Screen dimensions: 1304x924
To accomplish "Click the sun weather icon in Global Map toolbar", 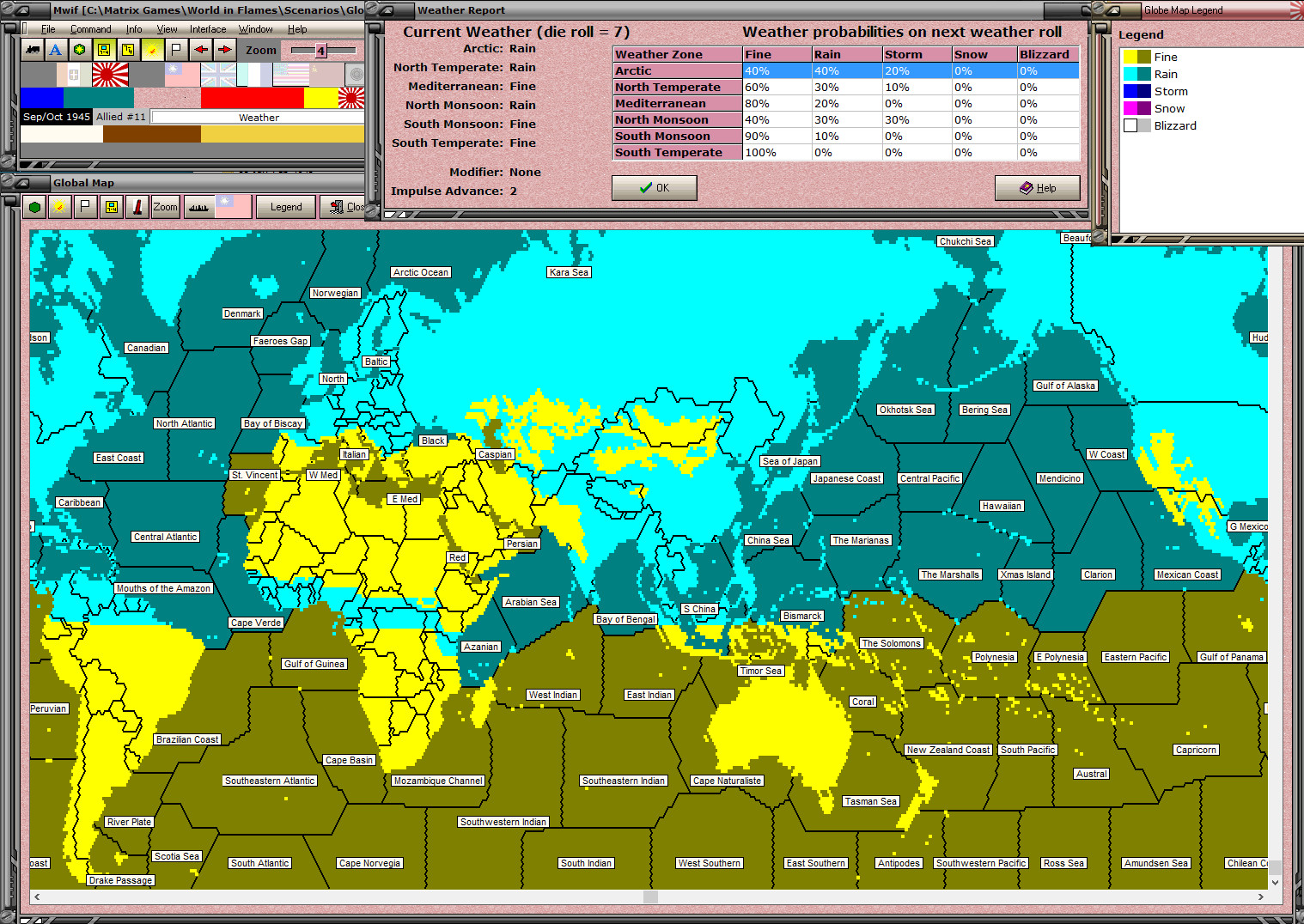I will 59,207.
